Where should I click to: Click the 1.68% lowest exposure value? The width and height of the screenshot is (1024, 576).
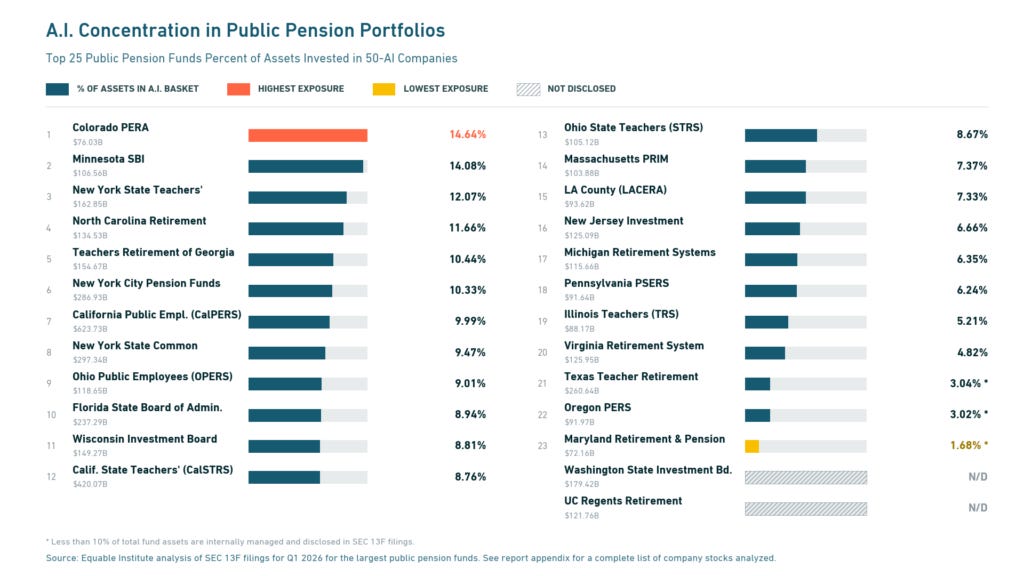point(968,445)
